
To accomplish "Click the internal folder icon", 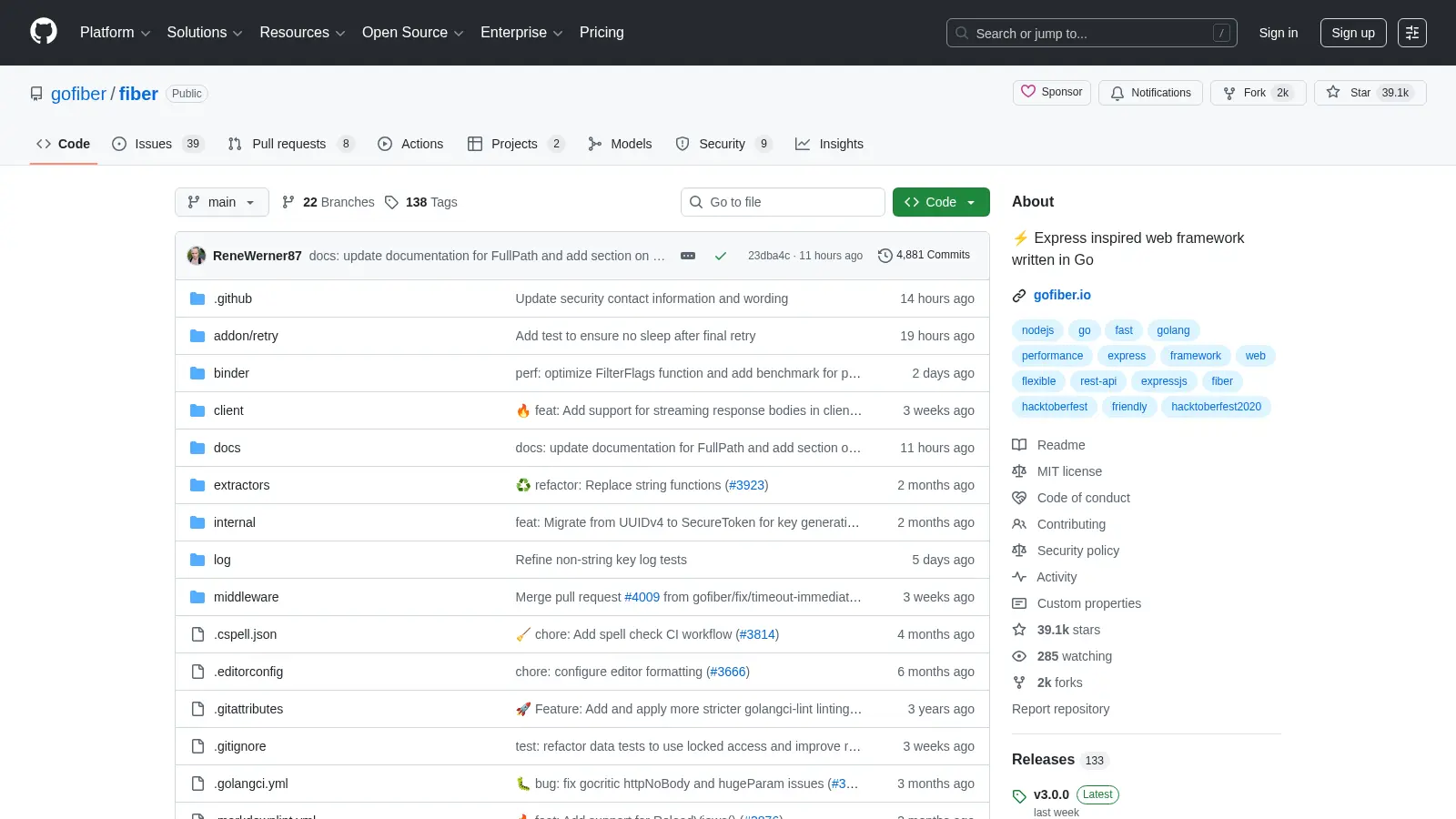I will click(197, 522).
